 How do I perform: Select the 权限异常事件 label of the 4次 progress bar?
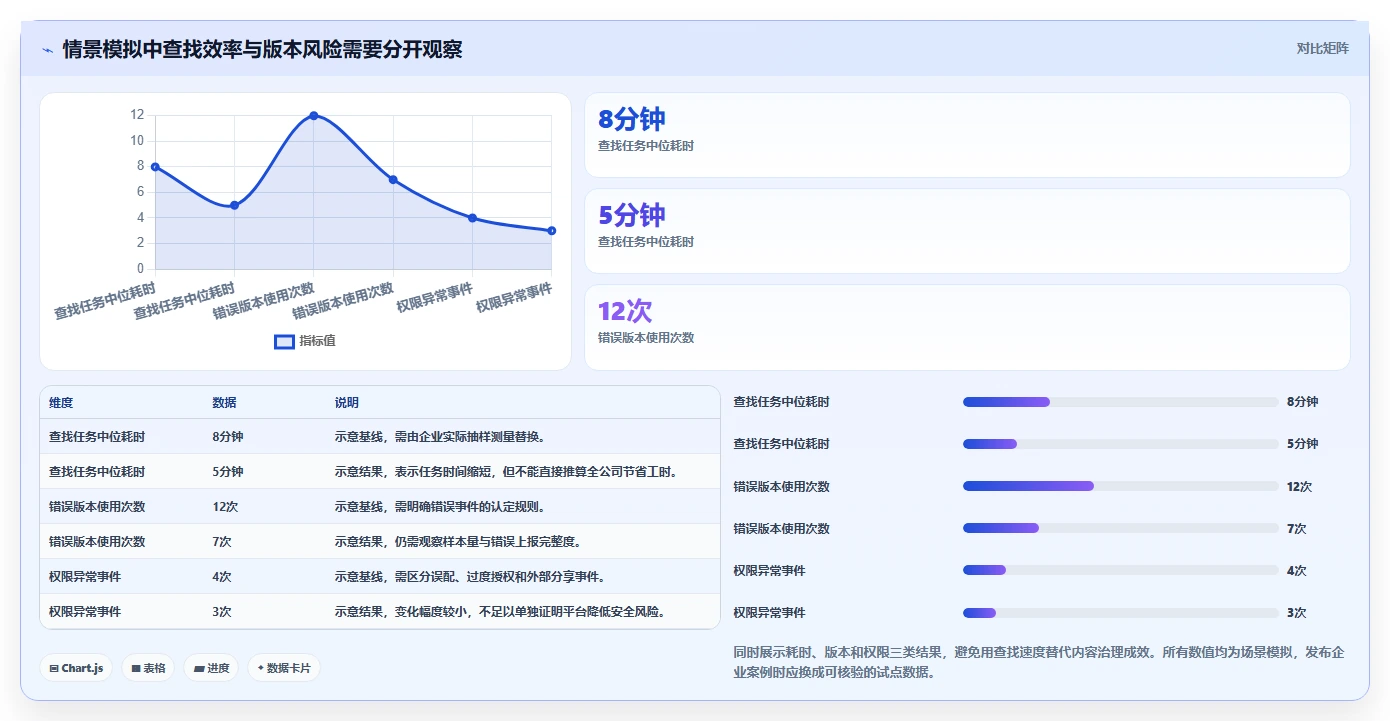[769, 571]
